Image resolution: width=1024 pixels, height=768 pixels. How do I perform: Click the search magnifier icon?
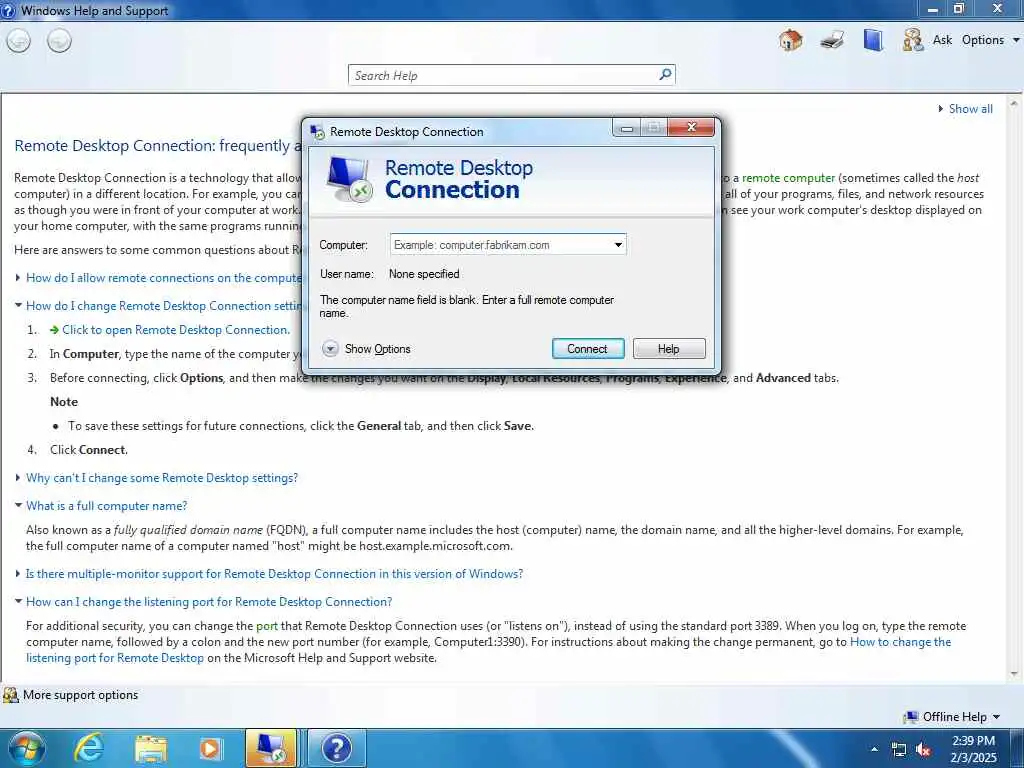(665, 74)
